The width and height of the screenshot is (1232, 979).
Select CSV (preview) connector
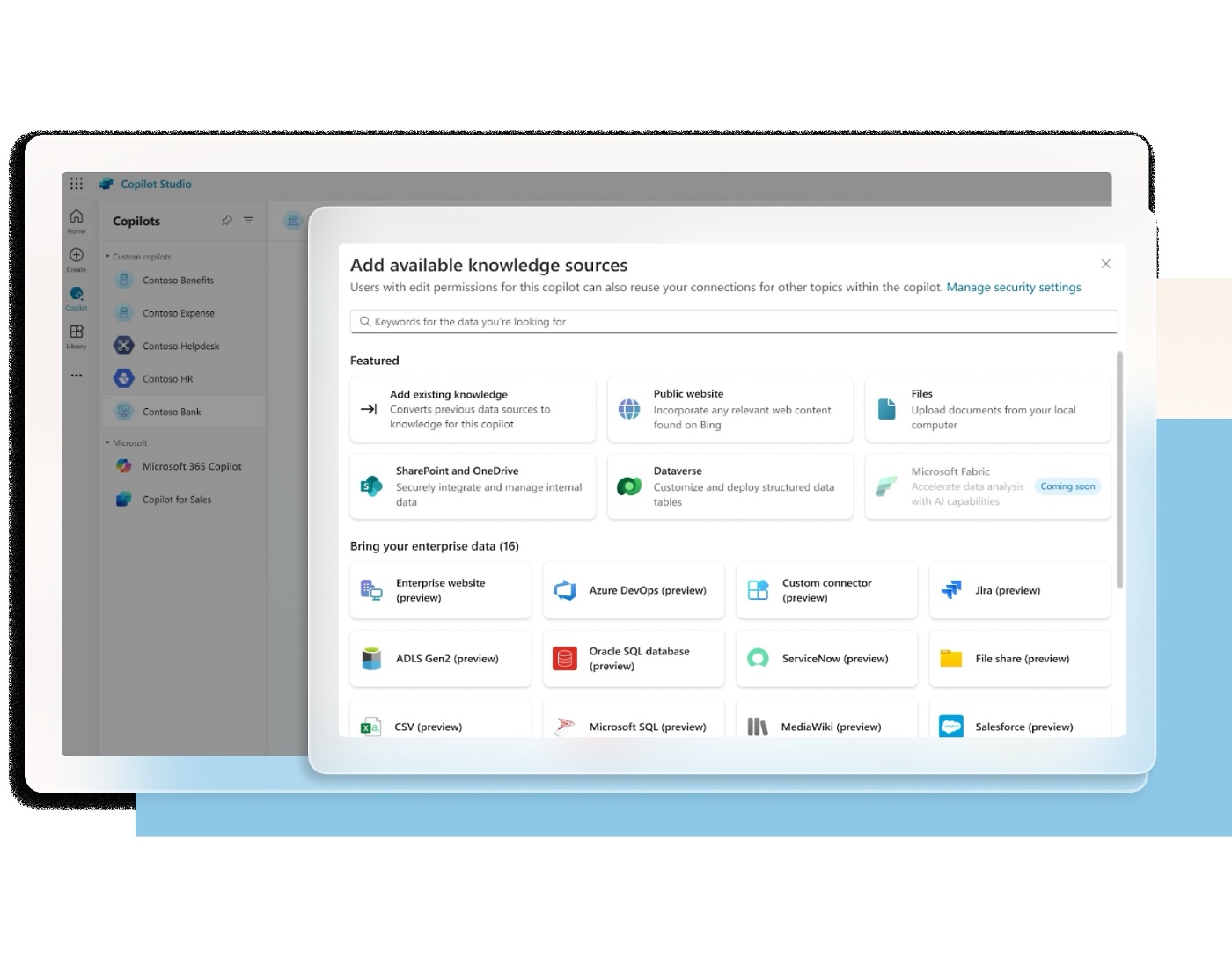point(441,719)
